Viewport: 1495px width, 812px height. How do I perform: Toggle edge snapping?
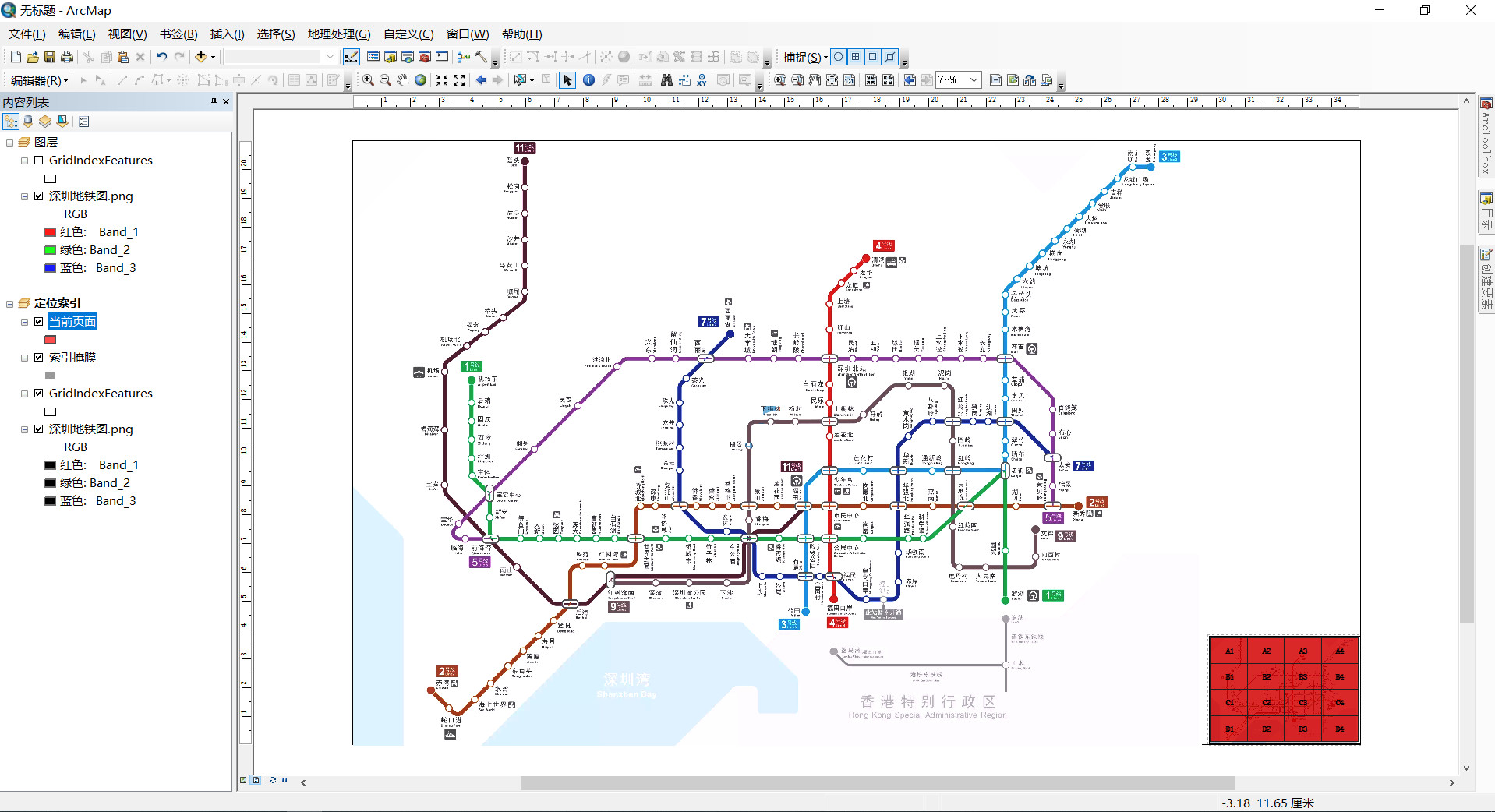890,57
